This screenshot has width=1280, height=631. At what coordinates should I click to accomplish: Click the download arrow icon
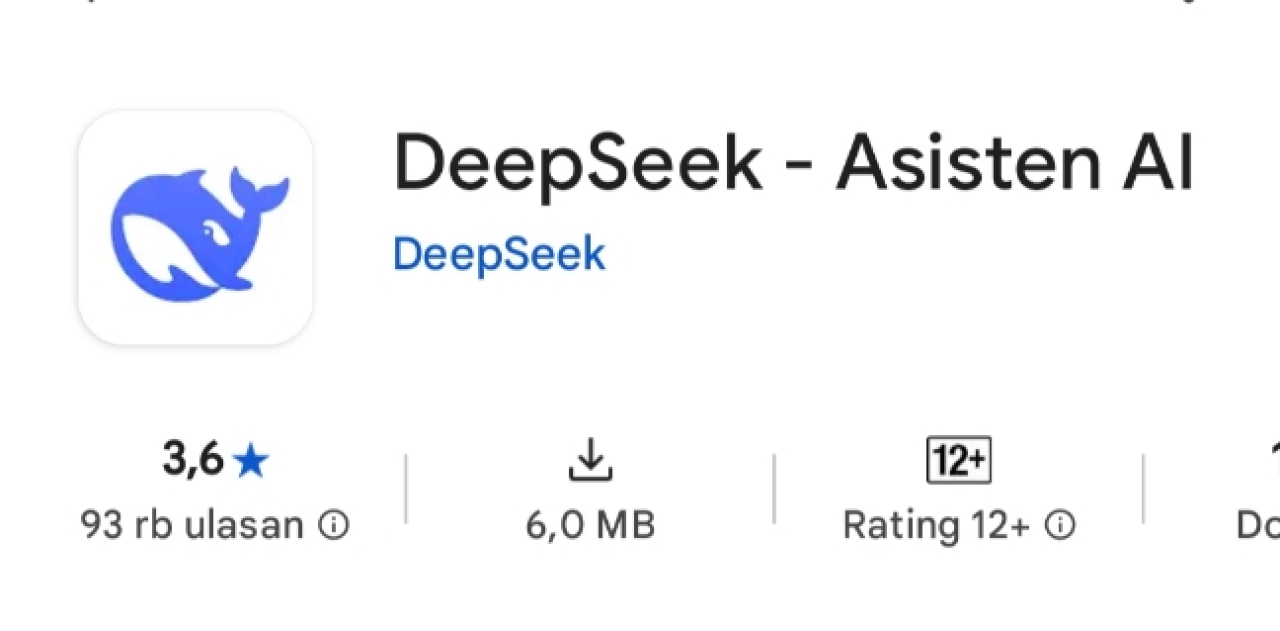[590, 461]
